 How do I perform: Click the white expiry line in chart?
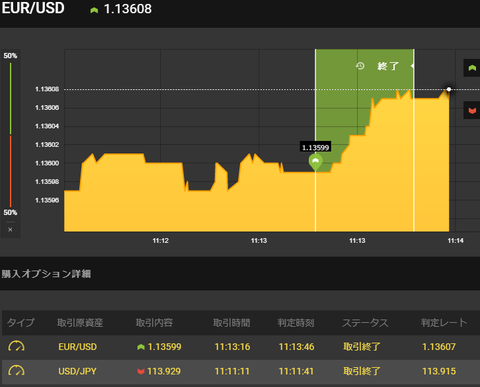point(414,140)
